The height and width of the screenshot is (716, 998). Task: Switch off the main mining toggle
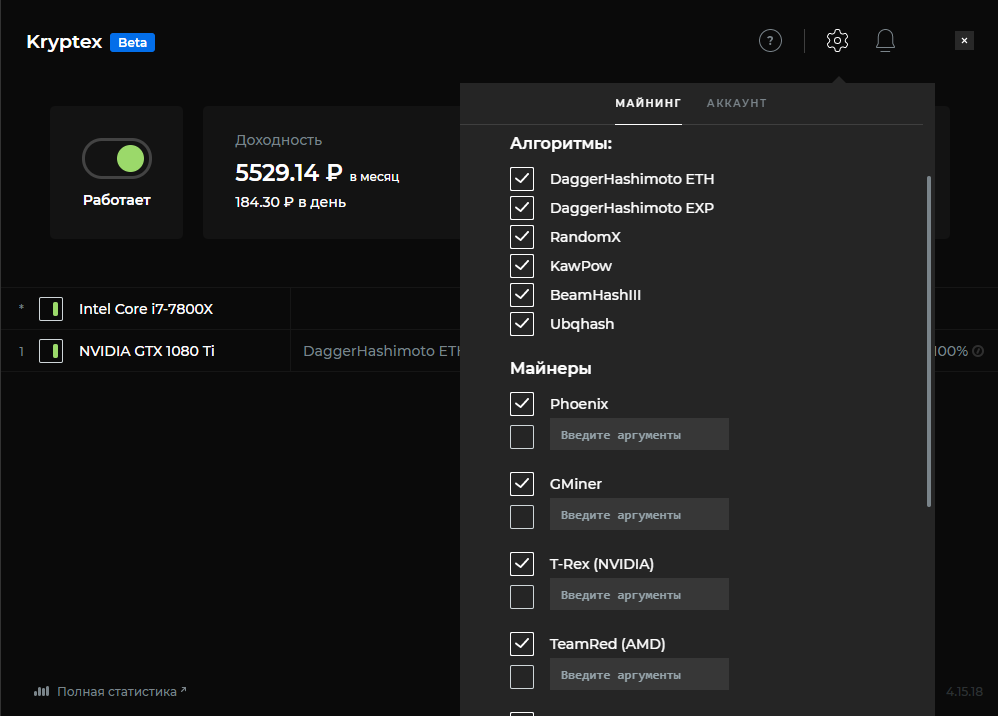click(117, 158)
